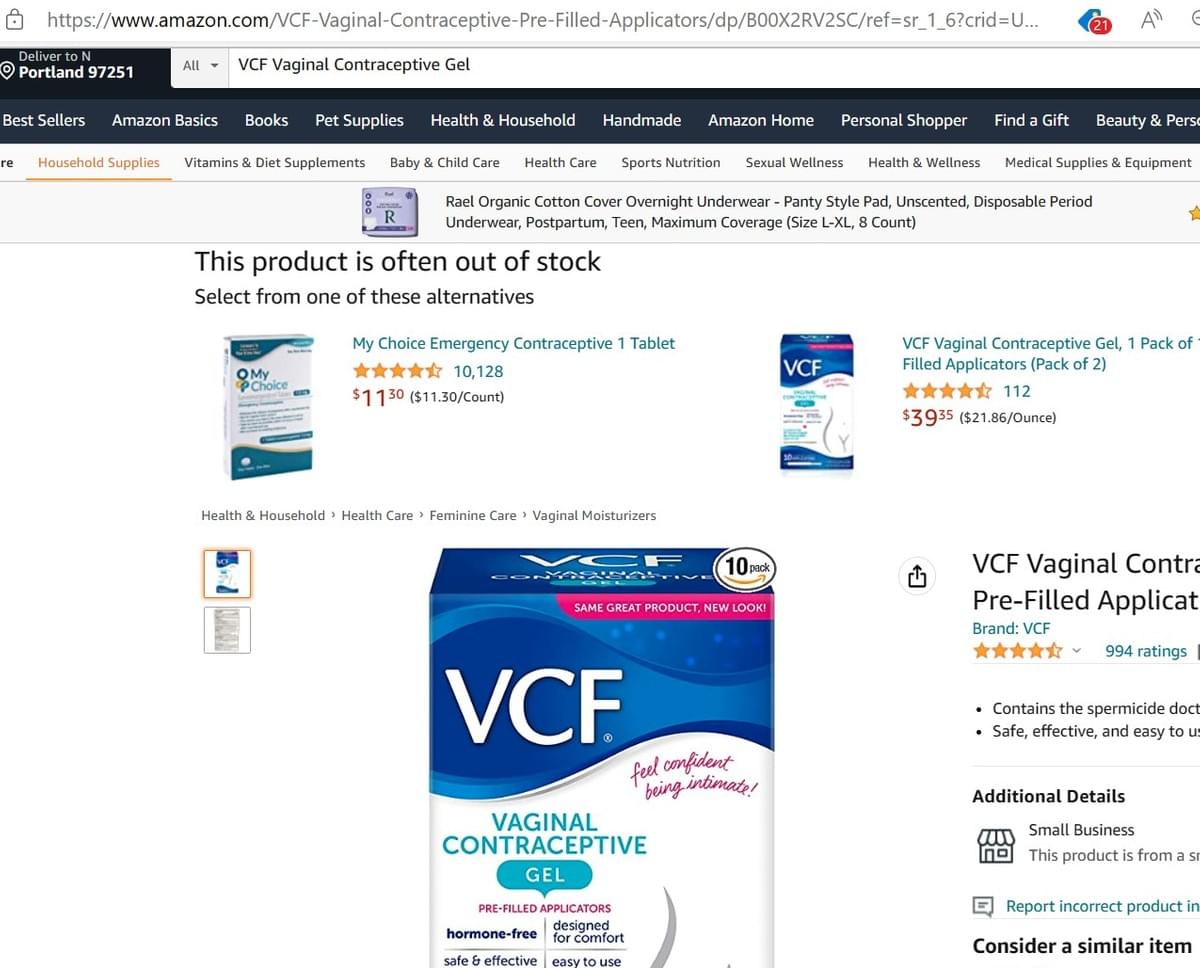Expand the star rating chevron under Brand

[1077, 651]
